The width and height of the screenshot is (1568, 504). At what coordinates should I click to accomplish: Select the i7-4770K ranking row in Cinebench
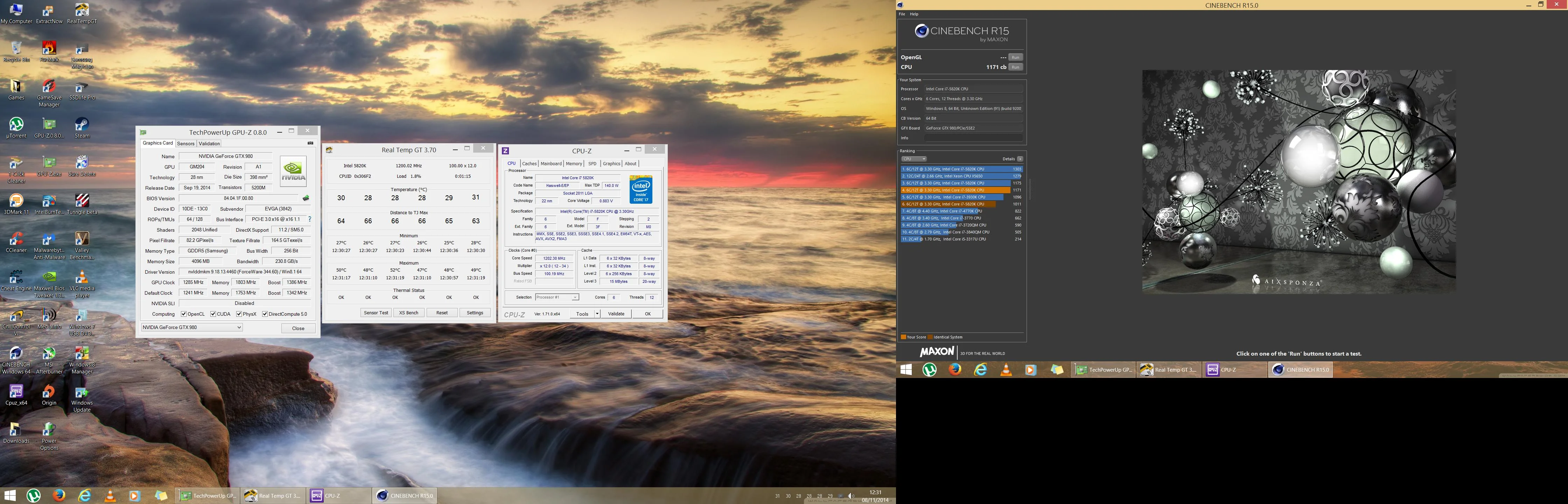[962, 211]
